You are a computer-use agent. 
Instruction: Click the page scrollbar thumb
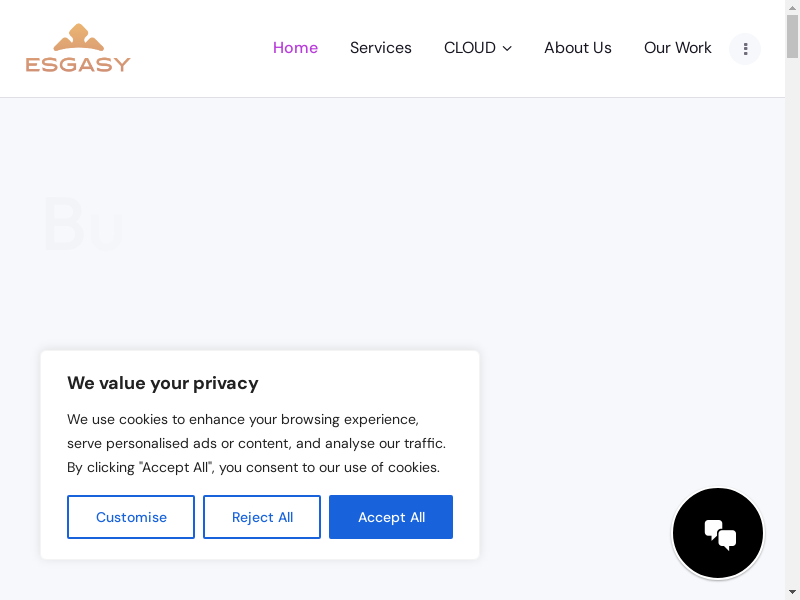[x=792, y=35]
